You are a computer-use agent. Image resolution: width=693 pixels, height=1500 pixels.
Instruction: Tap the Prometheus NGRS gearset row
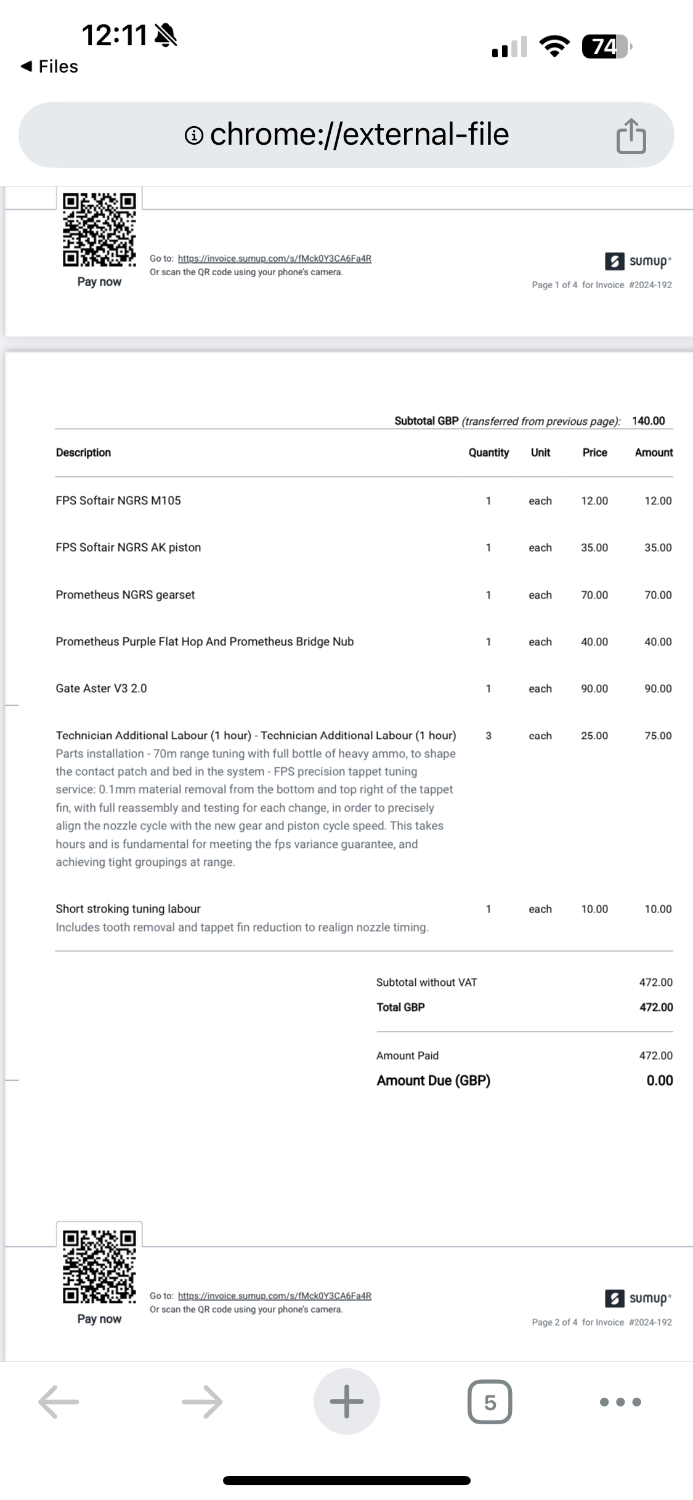pos(125,595)
